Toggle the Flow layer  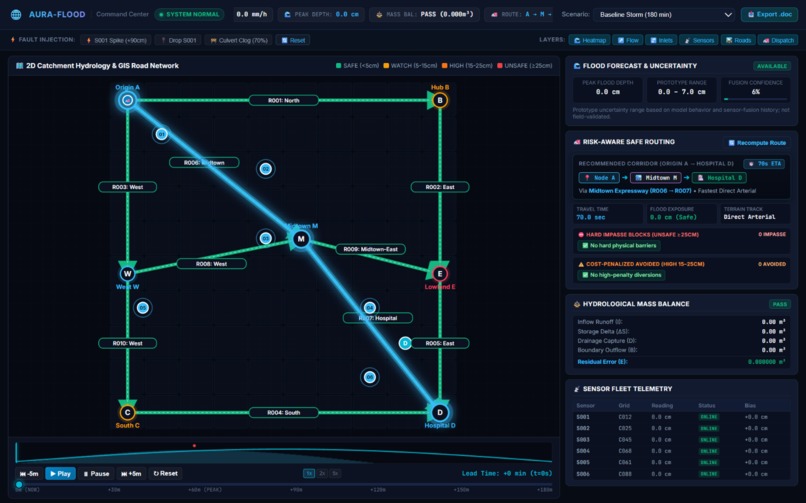click(x=628, y=40)
